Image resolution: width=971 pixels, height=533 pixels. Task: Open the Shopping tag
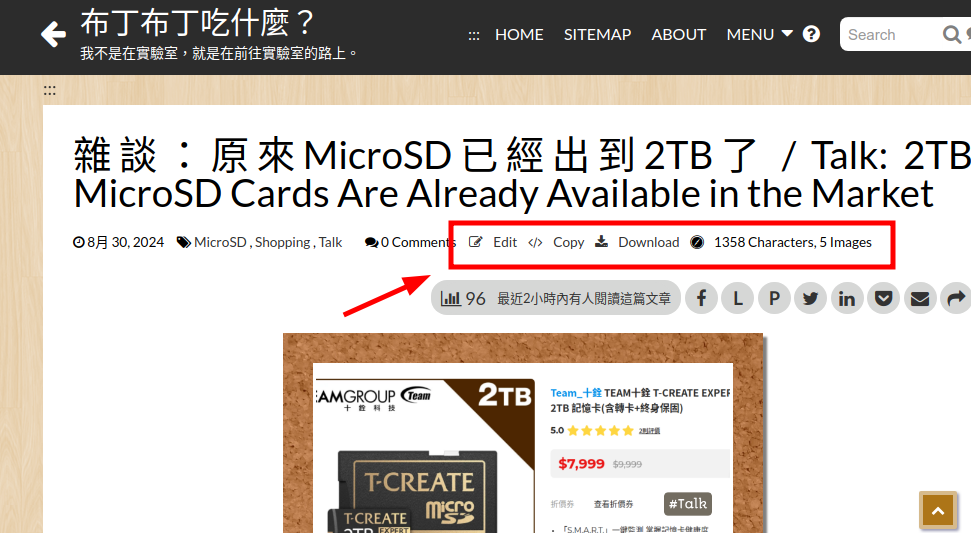click(282, 242)
